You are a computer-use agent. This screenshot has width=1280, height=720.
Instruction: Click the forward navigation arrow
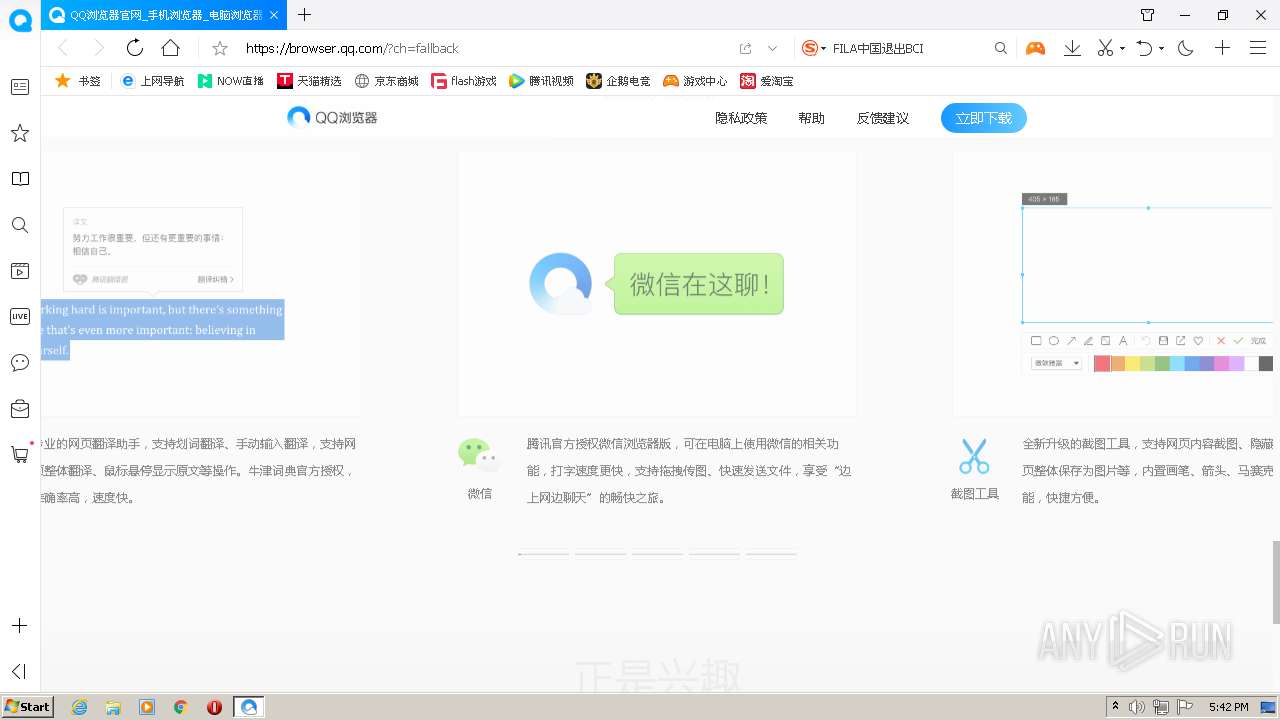tap(98, 48)
